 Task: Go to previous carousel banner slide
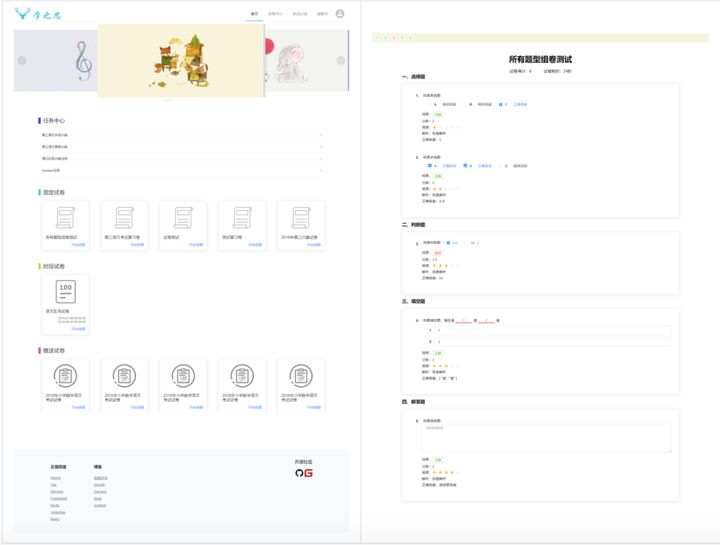tap(22, 61)
